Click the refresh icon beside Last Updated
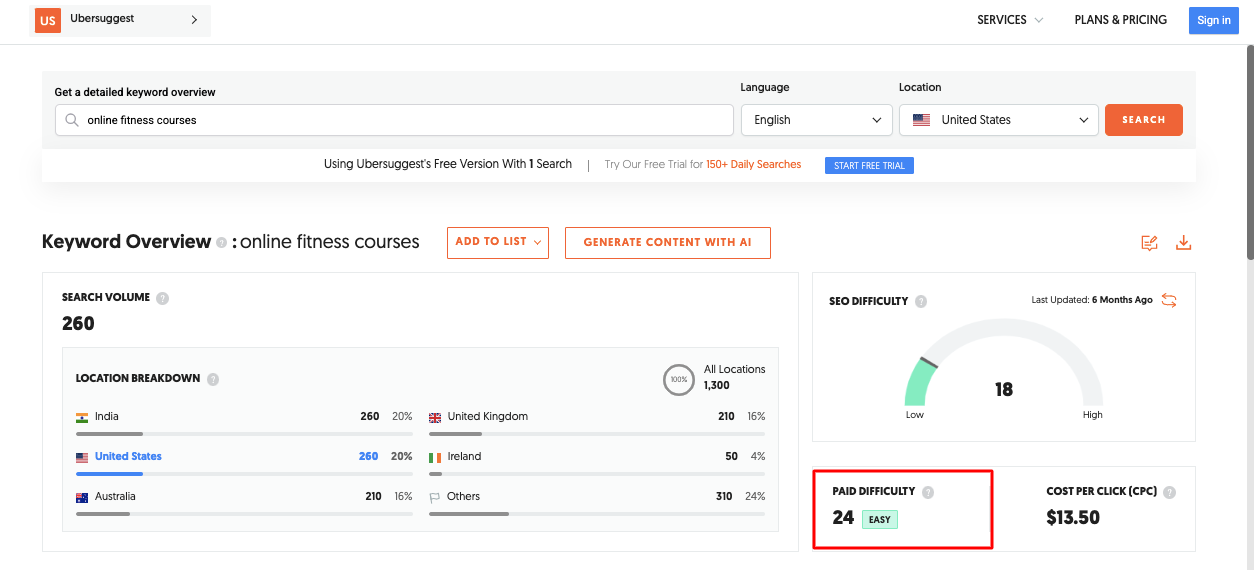Image resolution: width=1254 pixels, height=570 pixels. 1169,300
